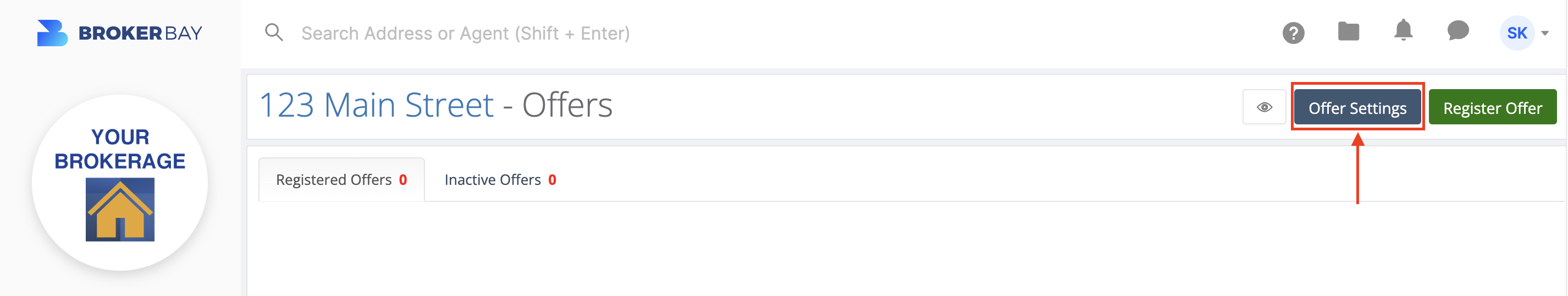Click the red count beside Registered Offers
This screenshot has height=296, width=1568.
point(403,180)
